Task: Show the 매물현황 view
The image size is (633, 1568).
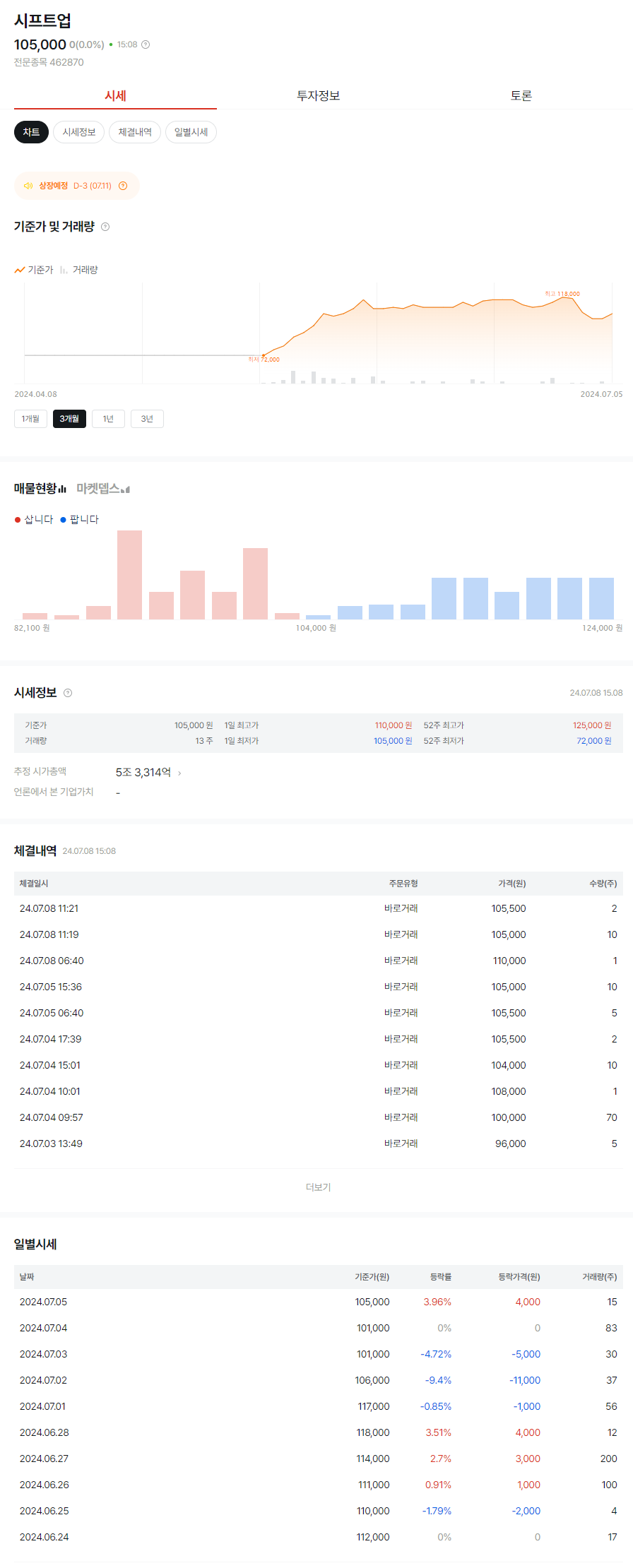Action: click(40, 489)
